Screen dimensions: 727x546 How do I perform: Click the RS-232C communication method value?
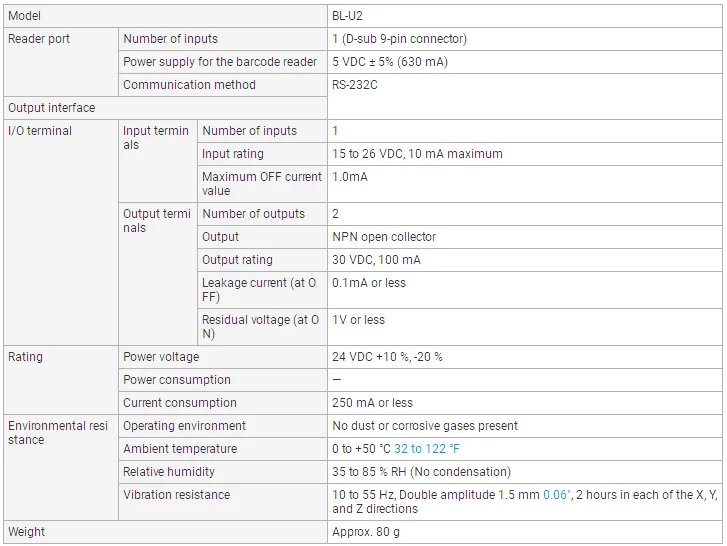355,85
